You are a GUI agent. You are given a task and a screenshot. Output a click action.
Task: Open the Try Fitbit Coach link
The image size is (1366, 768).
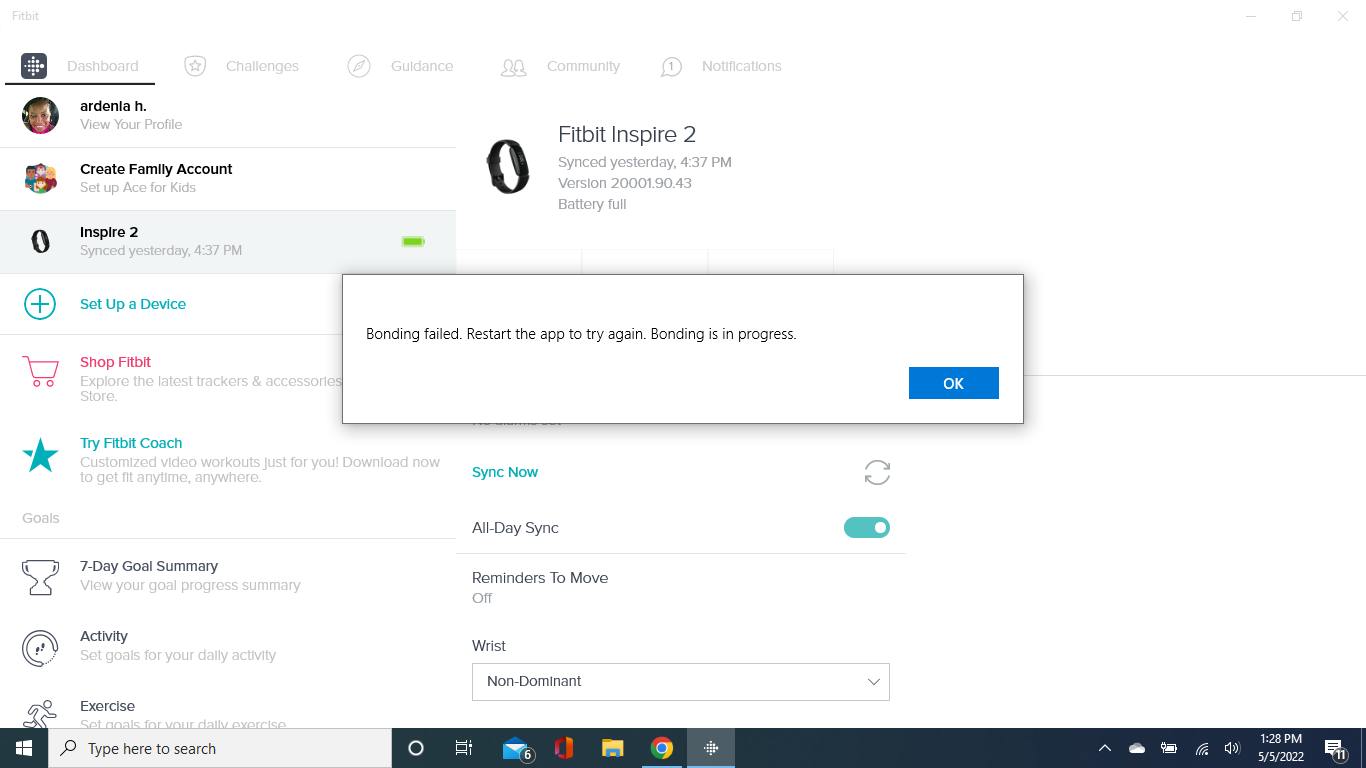pyautogui.click(x=131, y=443)
